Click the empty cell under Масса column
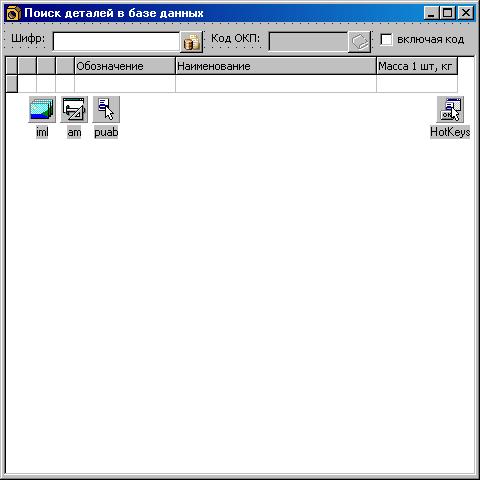The height and width of the screenshot is (480, 480). (x=417, y=84)
